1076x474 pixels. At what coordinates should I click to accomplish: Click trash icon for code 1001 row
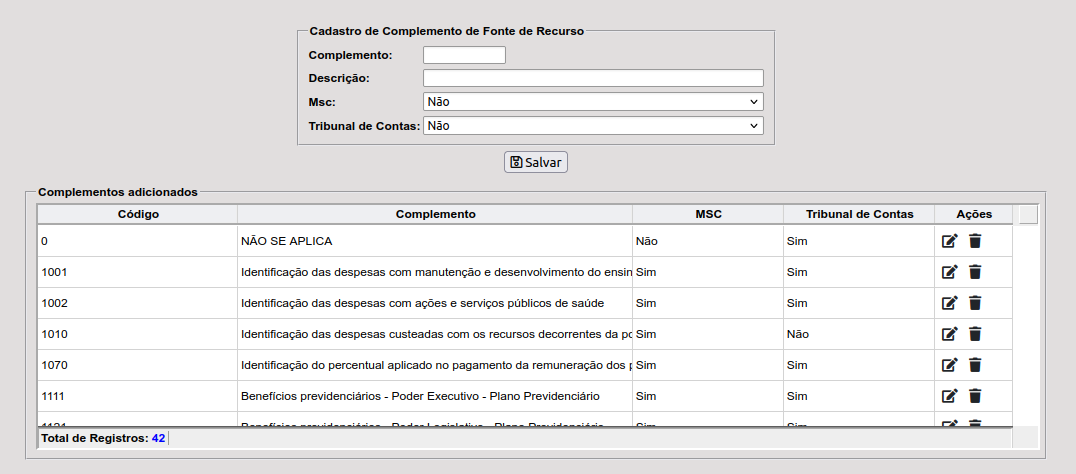tap(975, 272)
